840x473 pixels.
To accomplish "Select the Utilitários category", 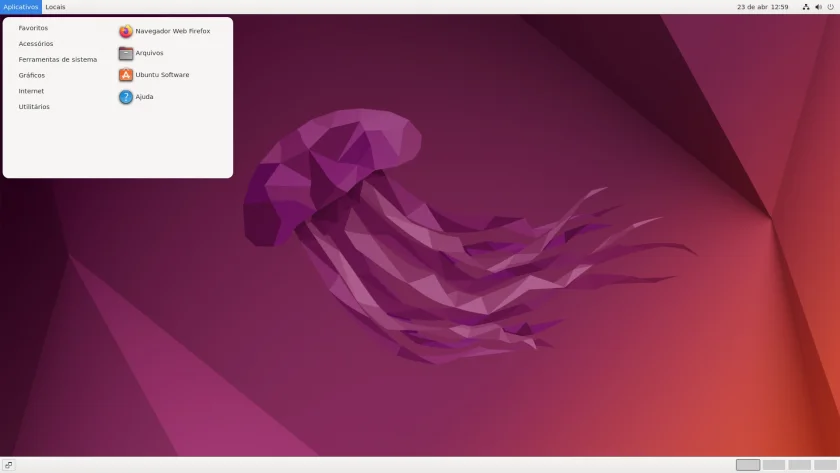I will click(x=34, y=107).
